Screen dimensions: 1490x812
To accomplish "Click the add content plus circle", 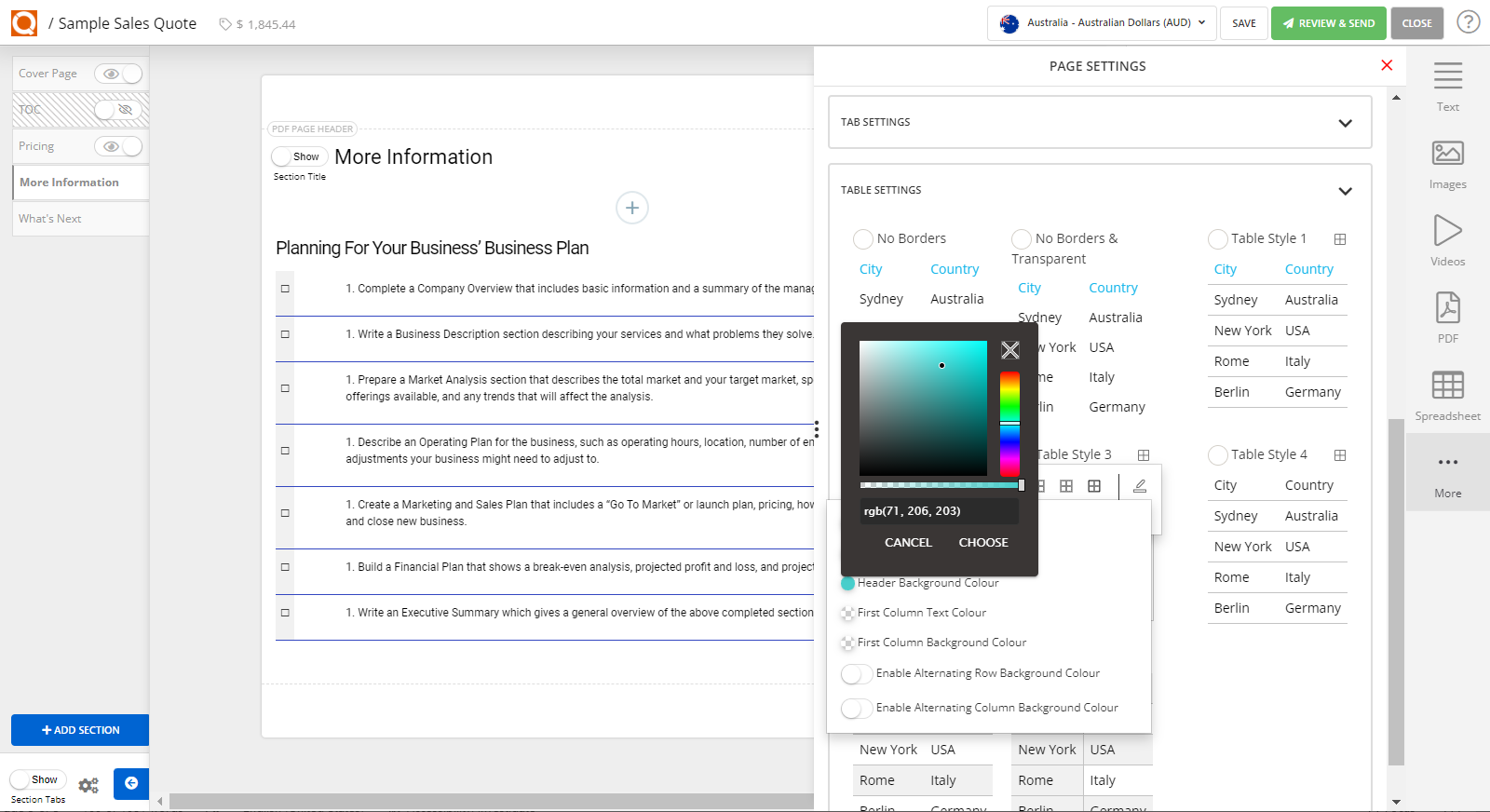I will click(x=631, y=208).
